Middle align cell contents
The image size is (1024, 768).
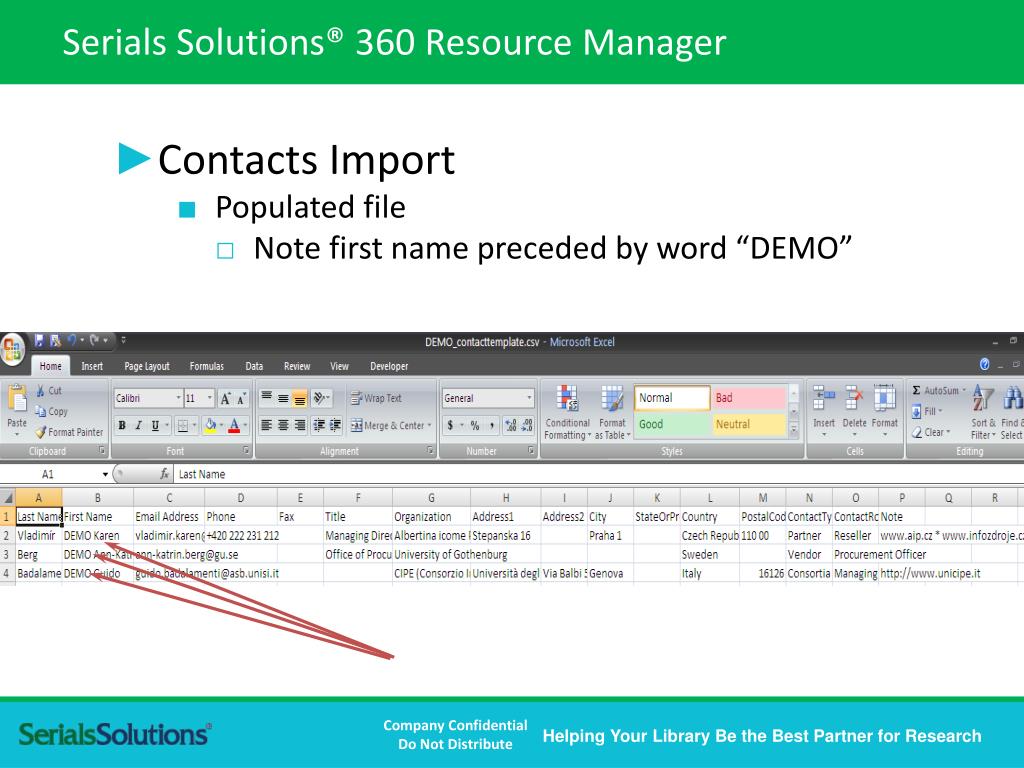283,398
